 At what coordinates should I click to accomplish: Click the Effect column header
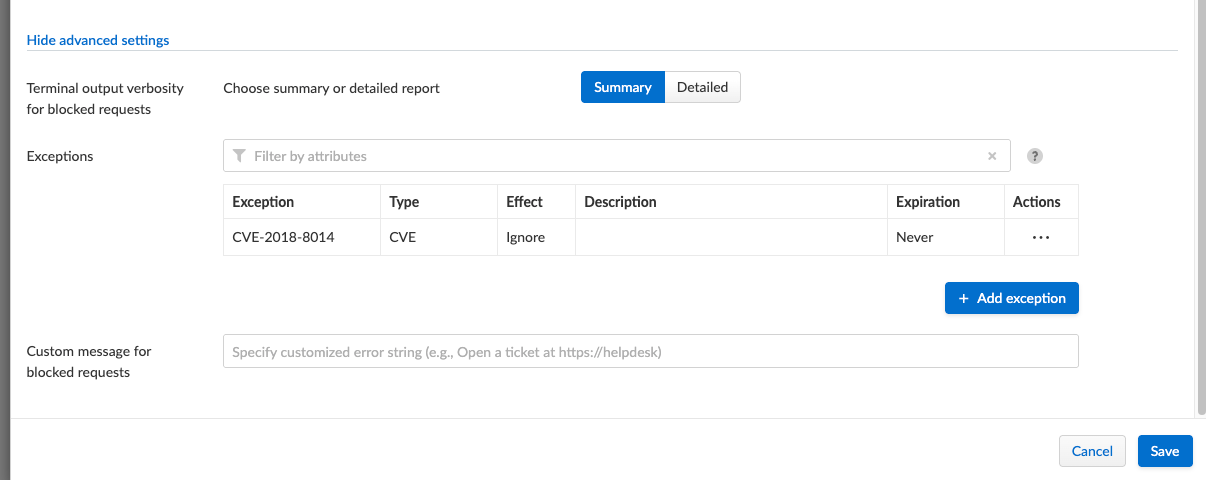click(x=524, y=202)
